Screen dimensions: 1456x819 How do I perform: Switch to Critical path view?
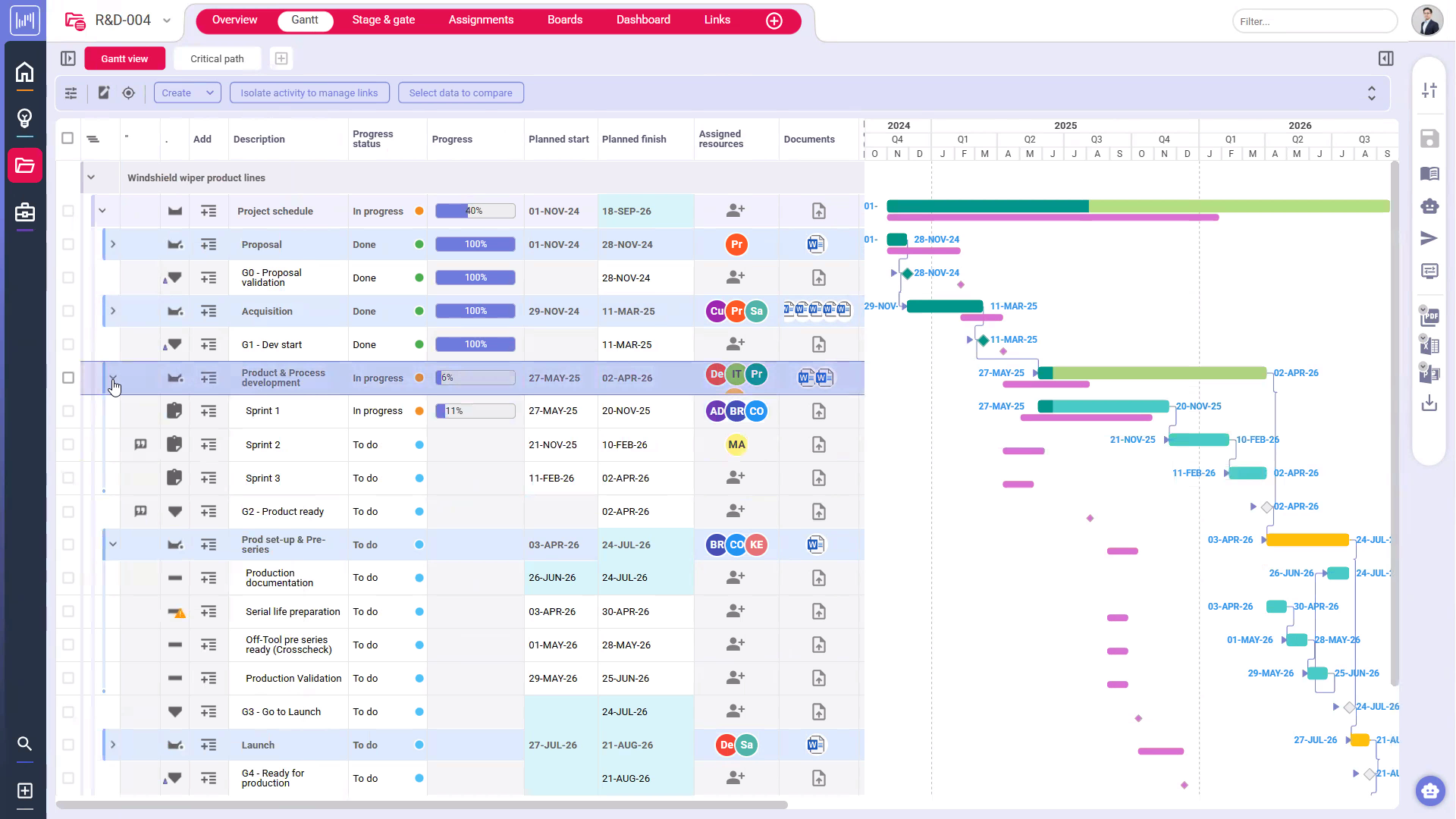pyautogui.click(x=217, y=58)
